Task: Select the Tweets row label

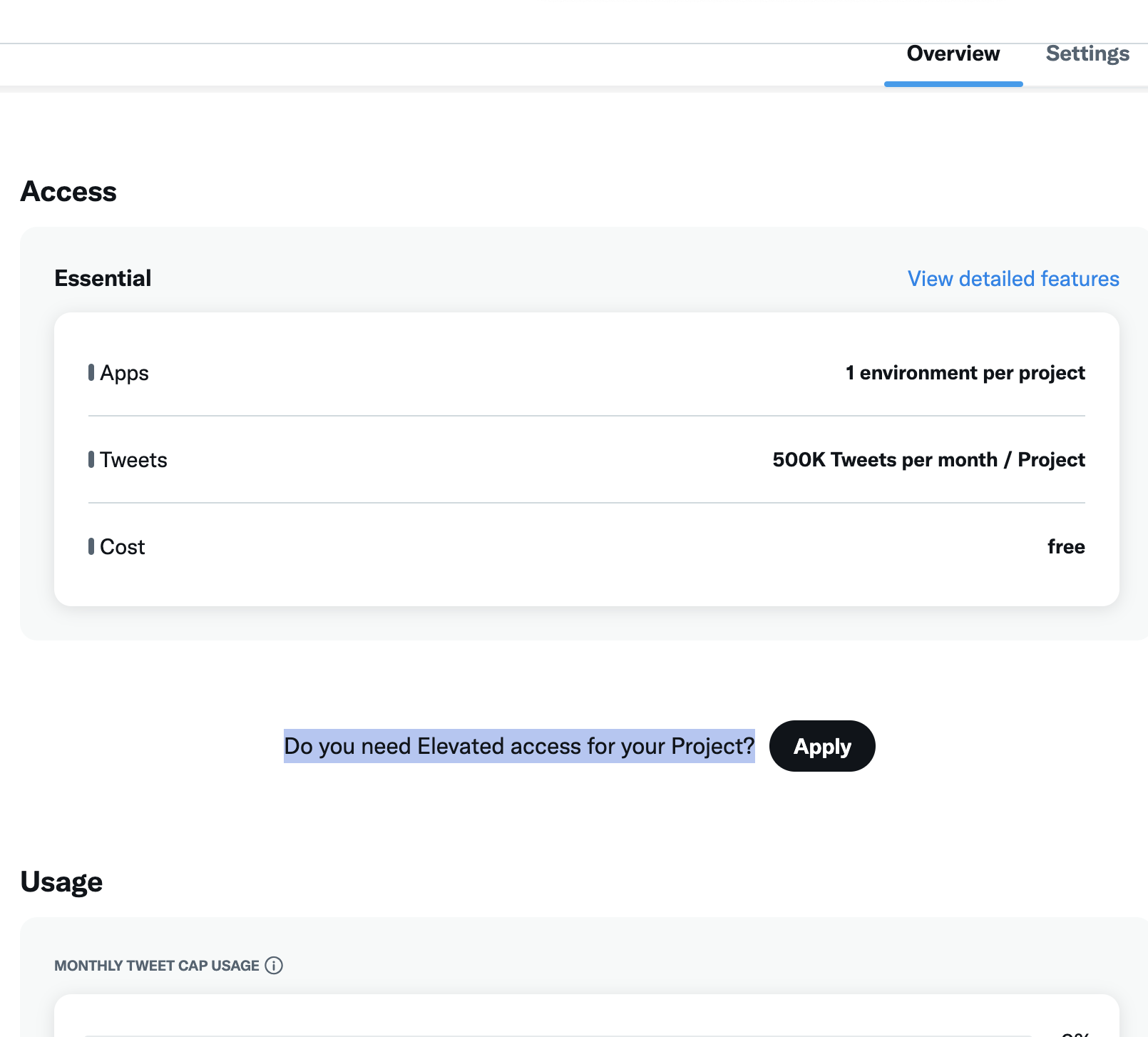Action: (x=134, y=460)
